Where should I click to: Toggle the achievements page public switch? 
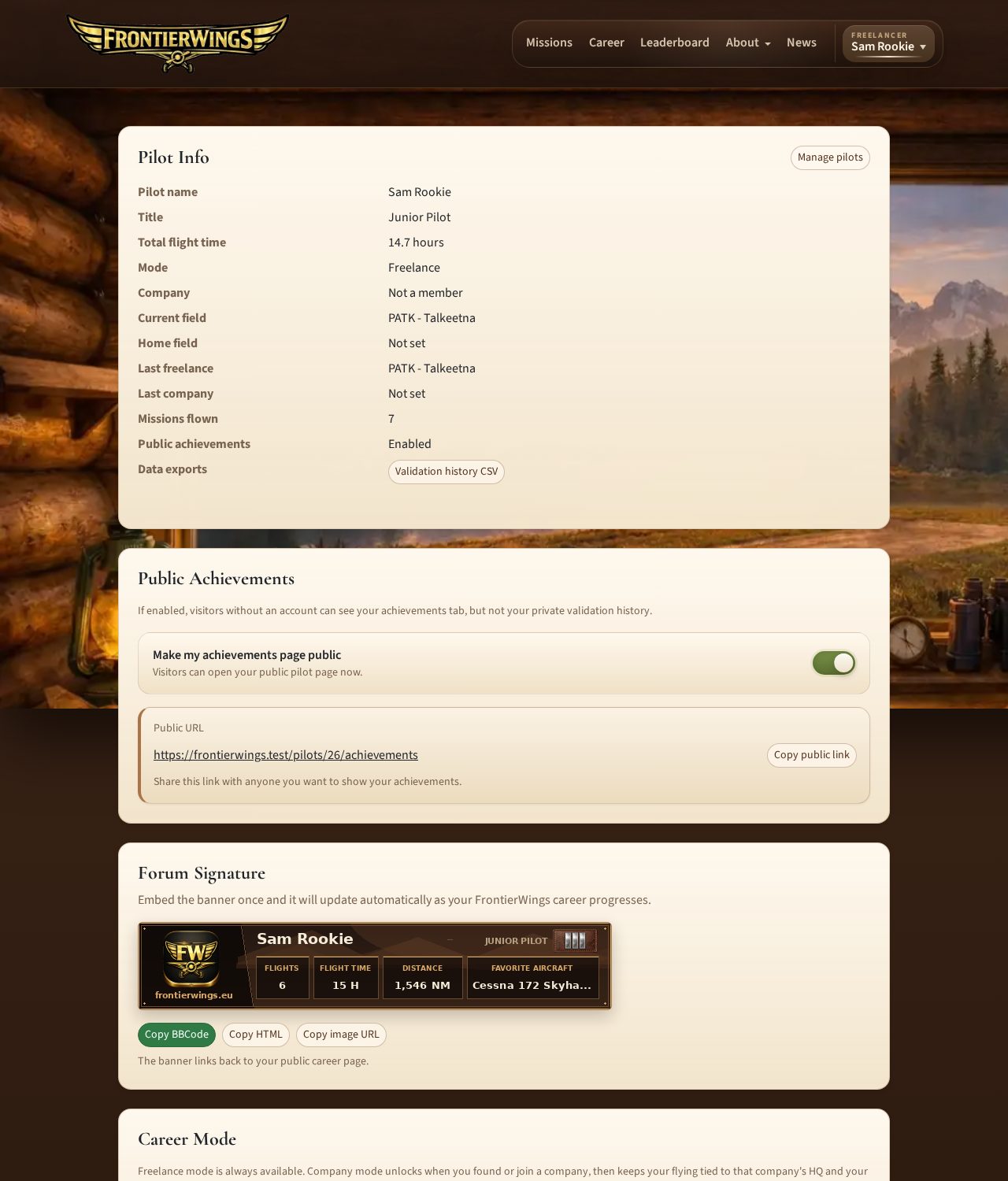pyautogui.click(x=833, y=663)
